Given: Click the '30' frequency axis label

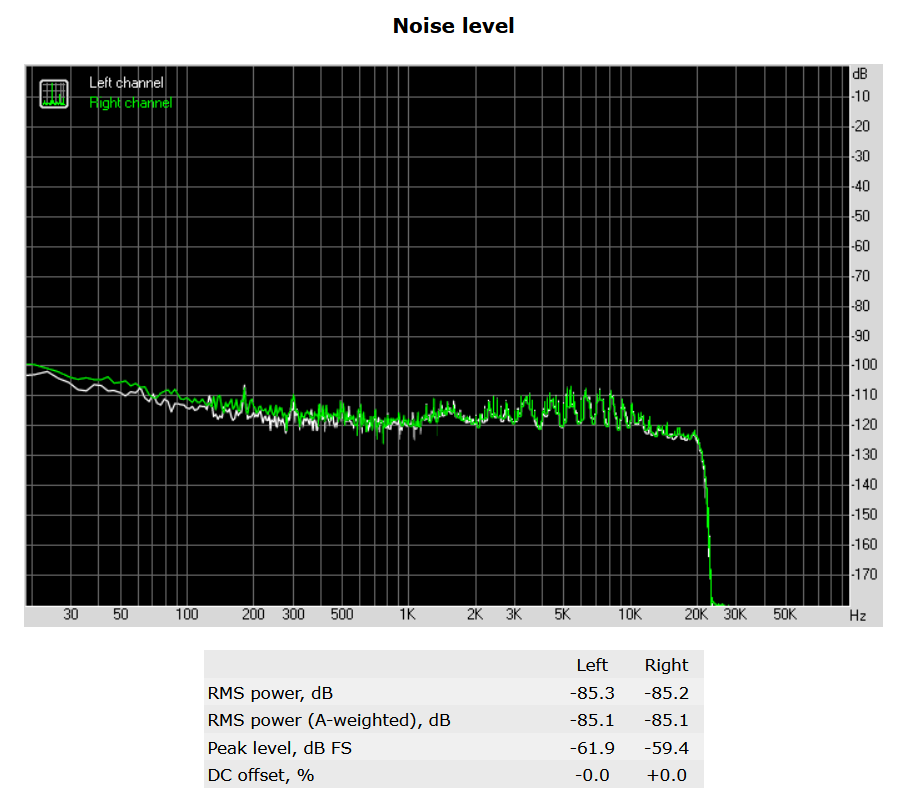Looking at the screenshot, I should 70,615.
